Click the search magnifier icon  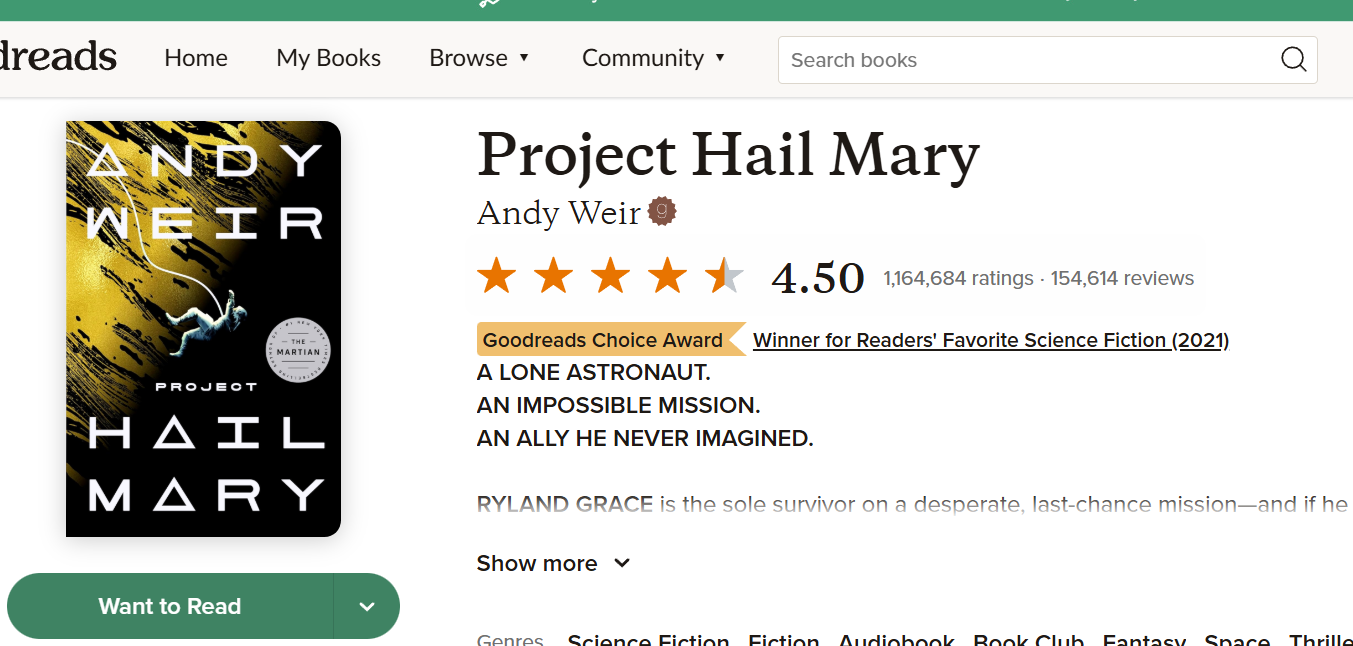(1293, 60)
